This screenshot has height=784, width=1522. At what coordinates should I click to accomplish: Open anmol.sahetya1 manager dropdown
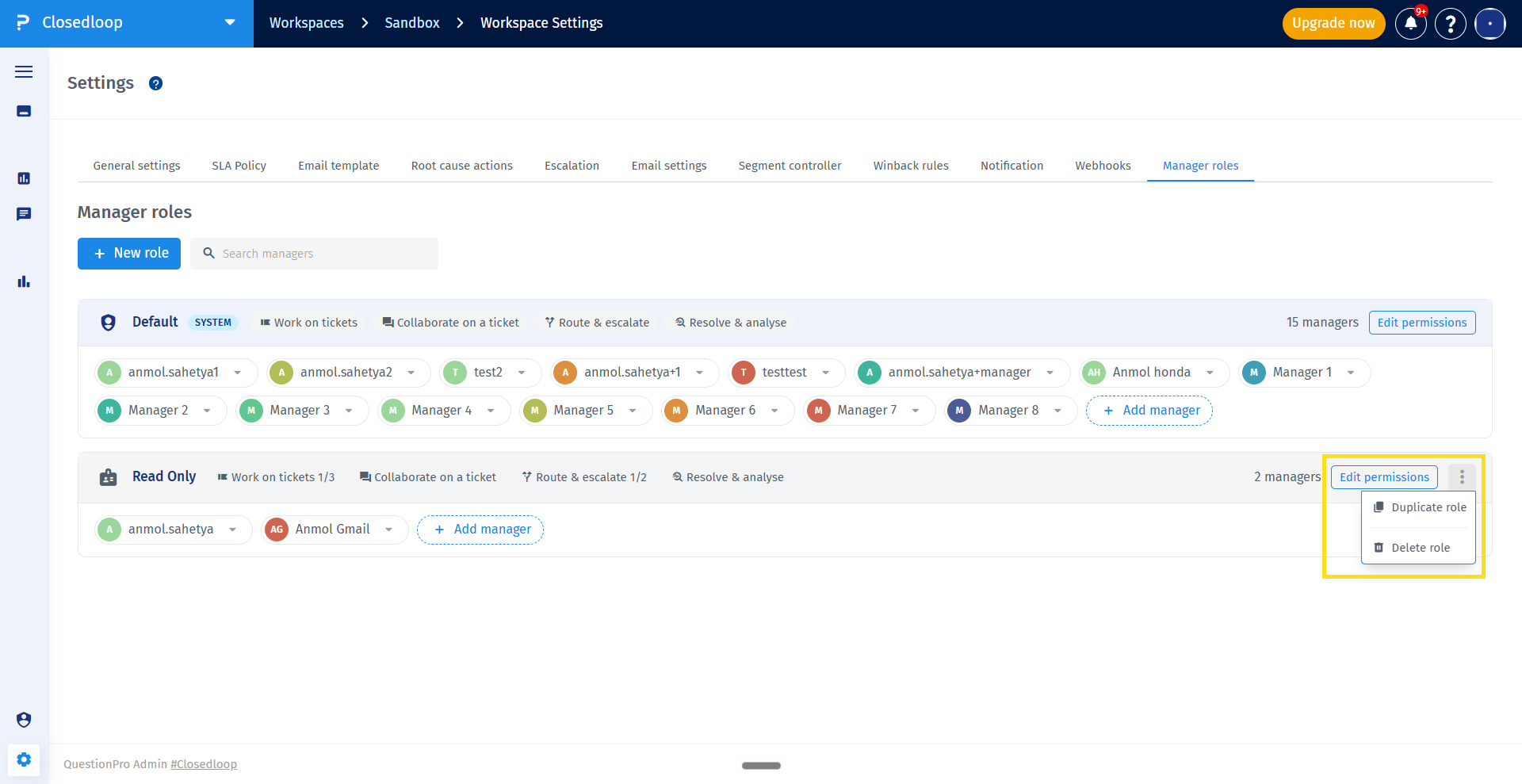(238, 373)
